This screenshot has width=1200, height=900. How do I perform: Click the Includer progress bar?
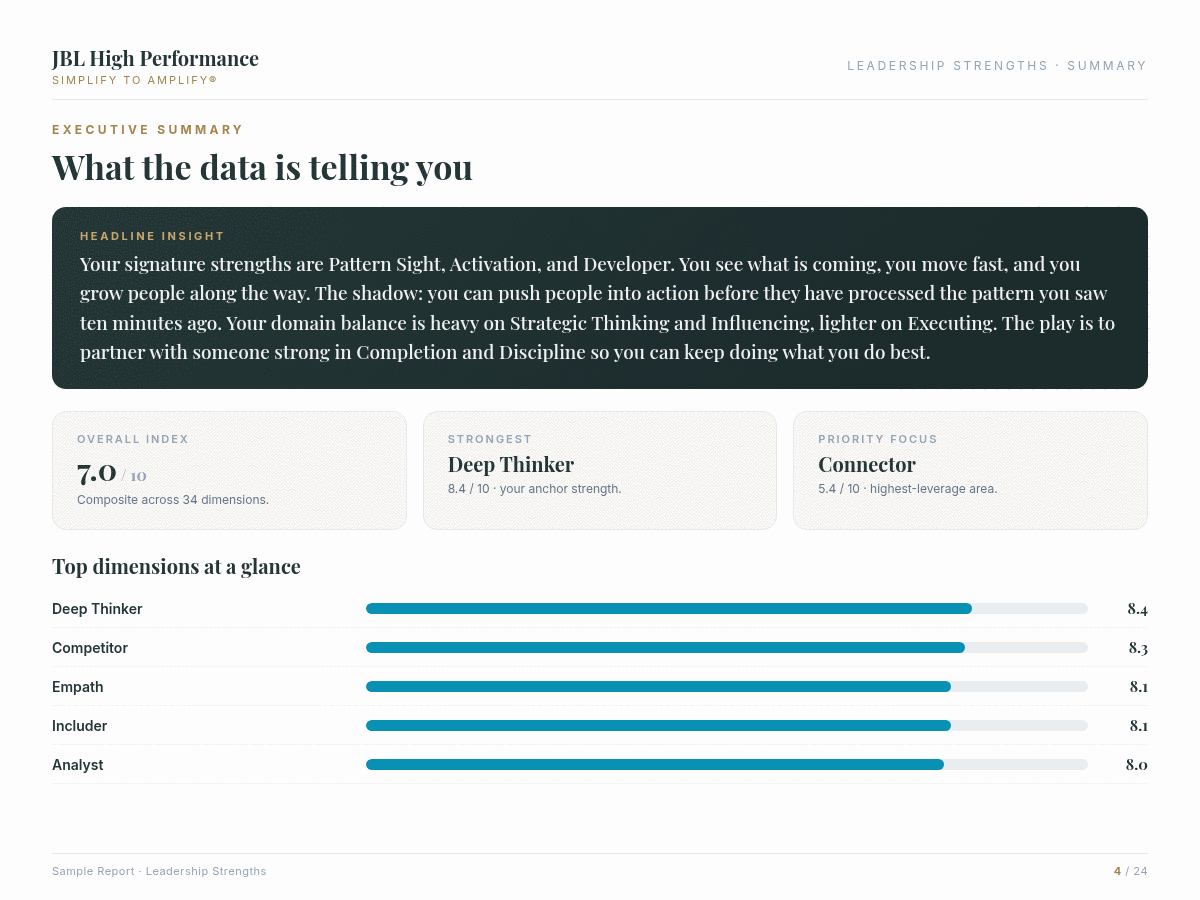pyautogui.click(x=727, y=726)
